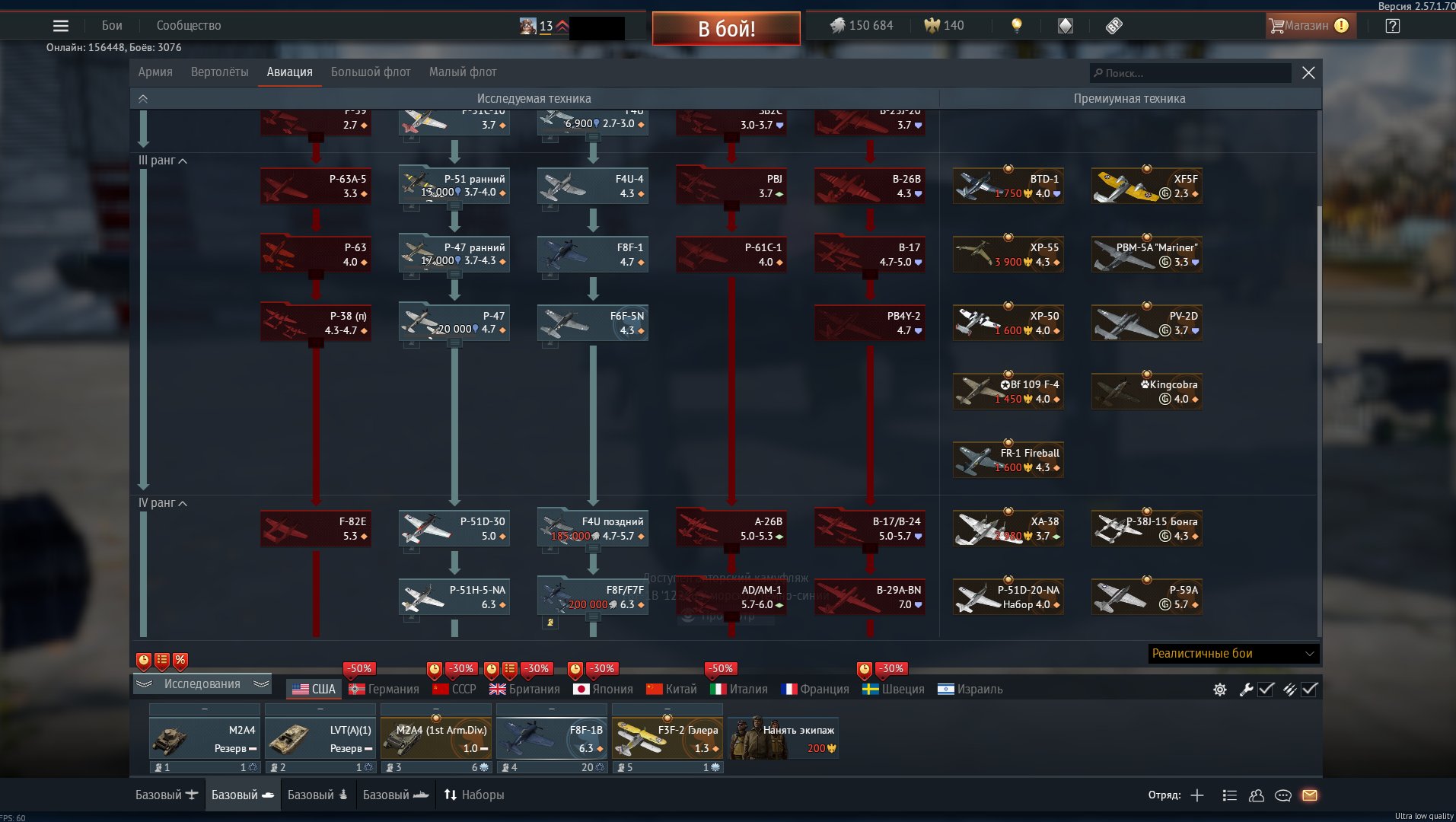Open the main hamburger menu
Screen dimensions: 1456x822
pos(61,26)
